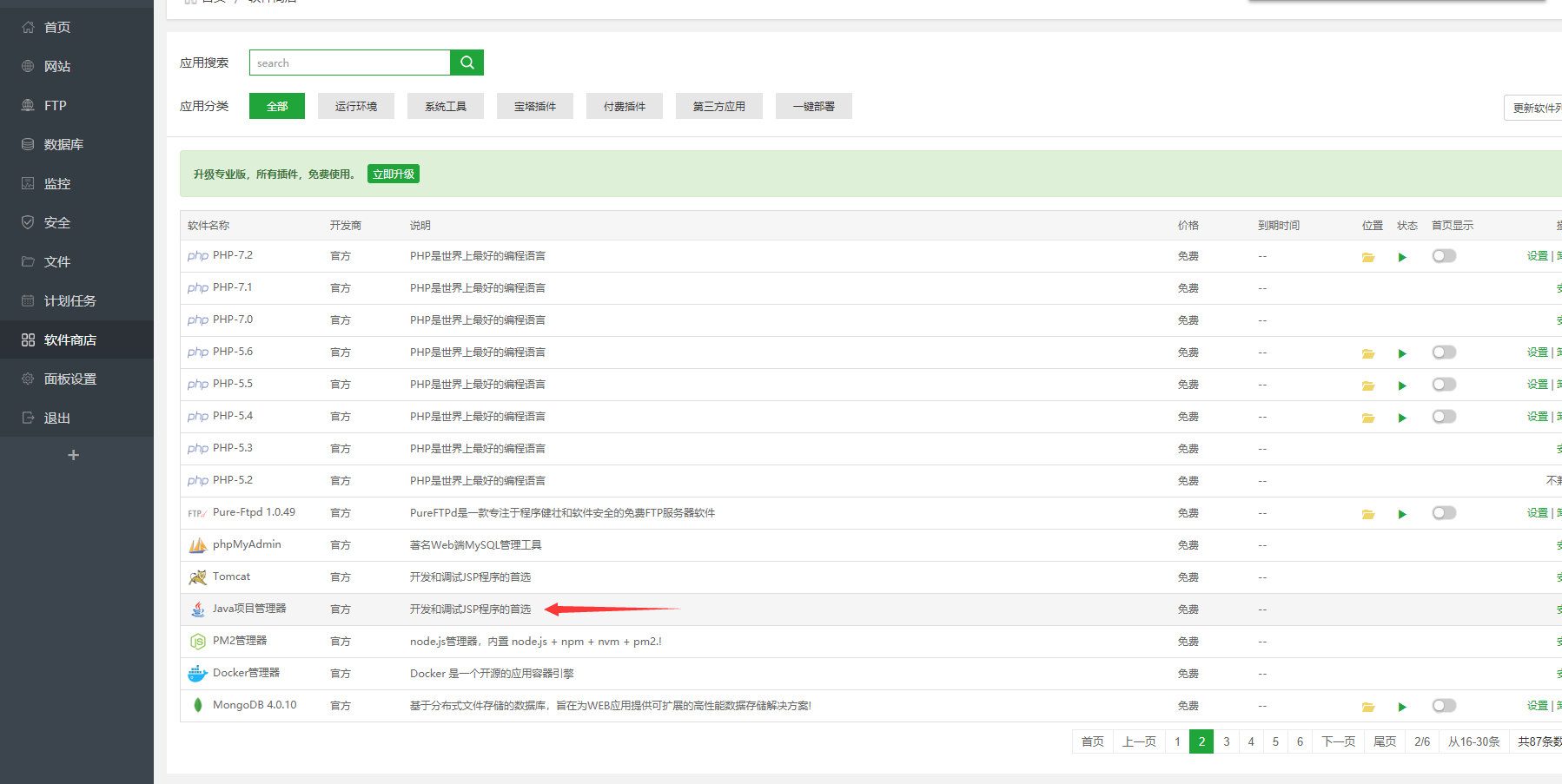Open the PHP-5.4 folder location icon
The height and width of the screenshot is (784, 1562).
point(1368,418)
